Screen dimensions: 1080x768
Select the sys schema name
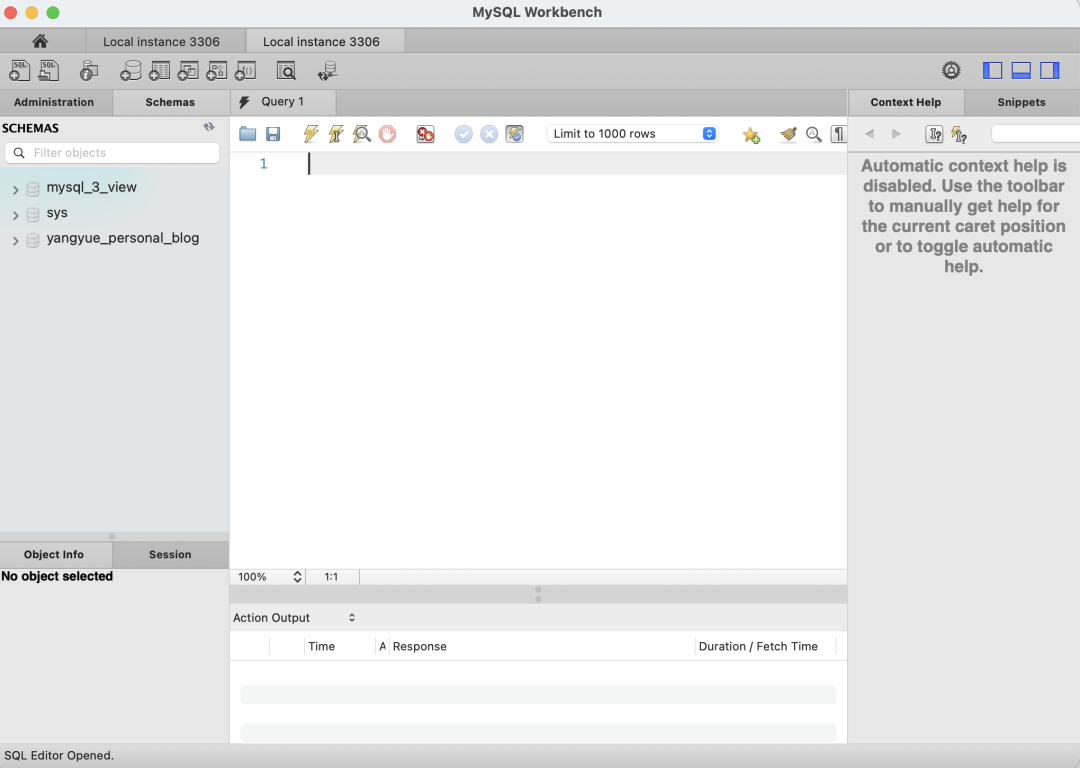click(57, 213)
